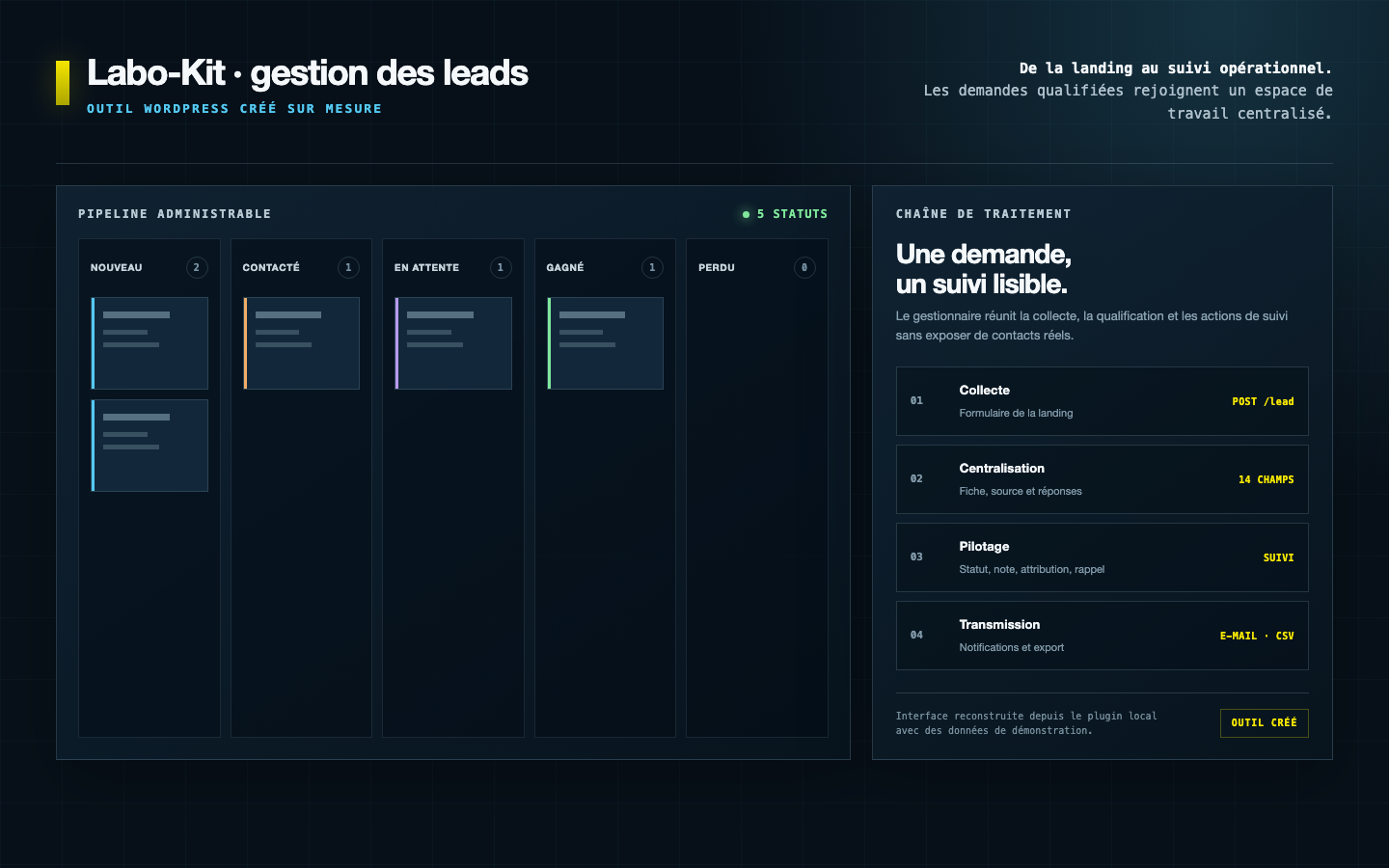Click the CHAÎNE DE TRAITEMENT heading
This screenshot has height=868, width=1389.
983,214
